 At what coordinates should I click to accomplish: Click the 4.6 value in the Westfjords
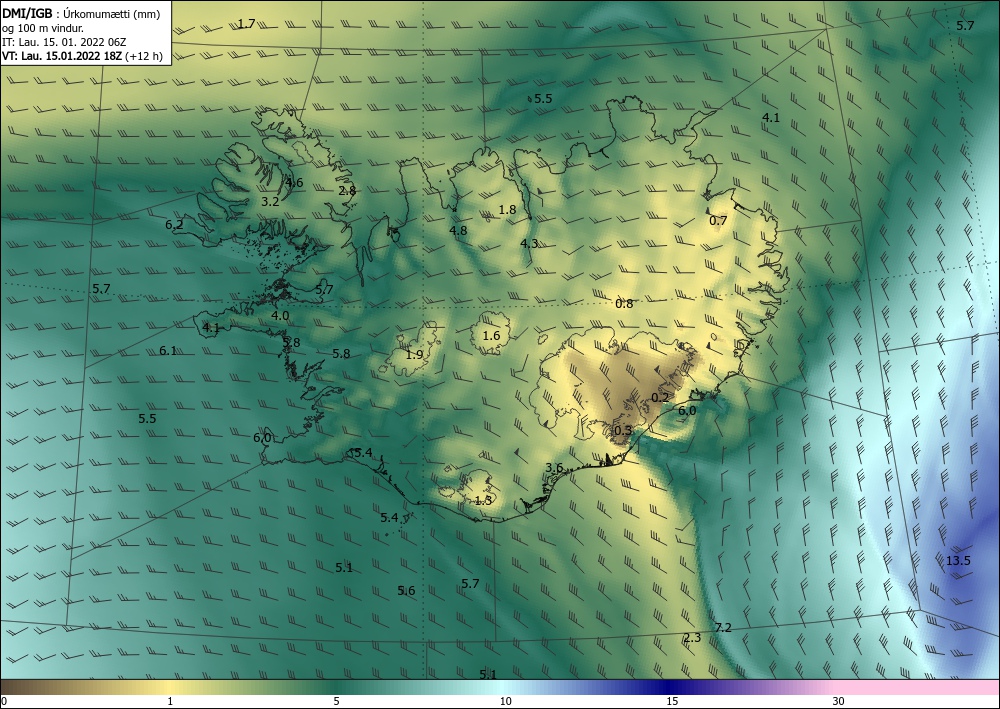pyautogui.click(x=294, y=182)
